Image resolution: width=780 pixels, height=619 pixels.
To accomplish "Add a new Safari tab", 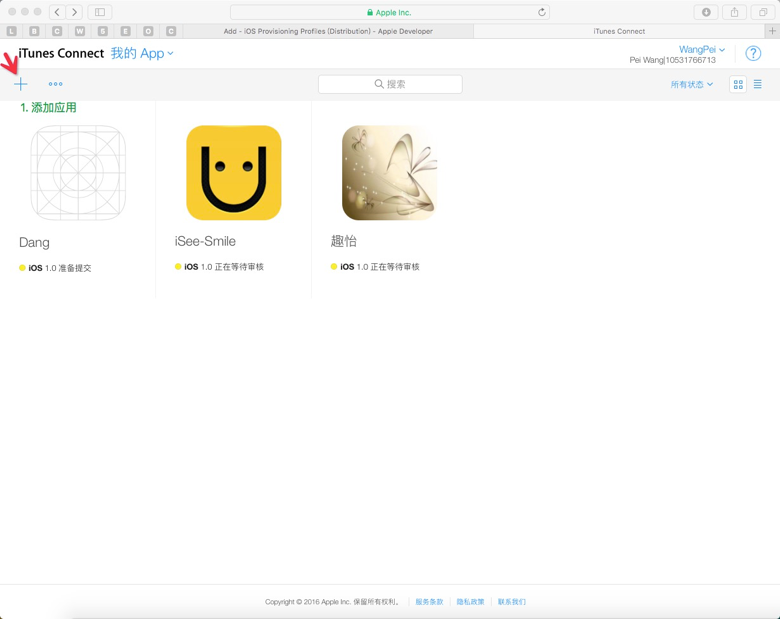I will (x=772, y=31).
